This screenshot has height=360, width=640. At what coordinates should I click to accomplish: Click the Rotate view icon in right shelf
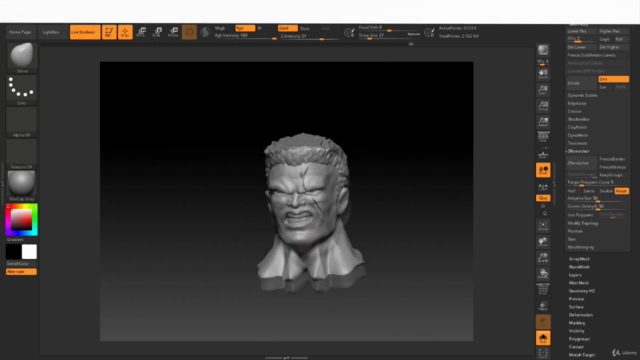[x=543, y=273]
